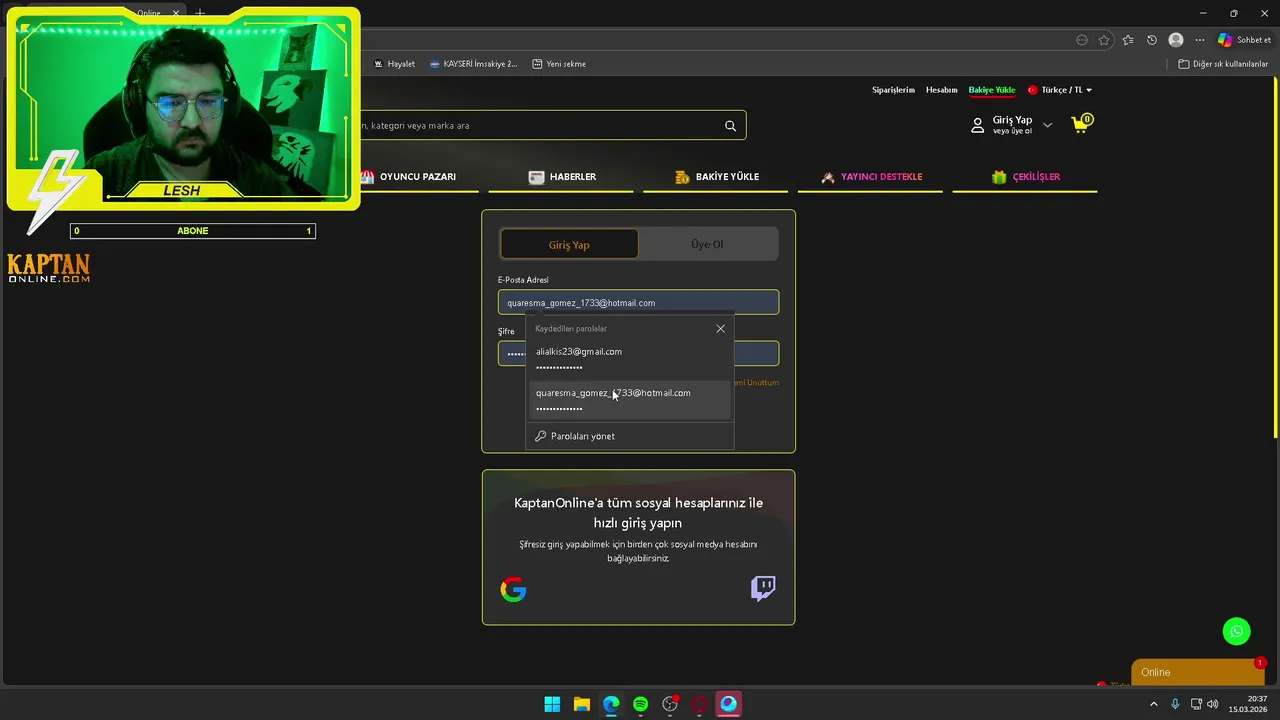
Task: Open the orange Online chat widget
Action: 1197,672
